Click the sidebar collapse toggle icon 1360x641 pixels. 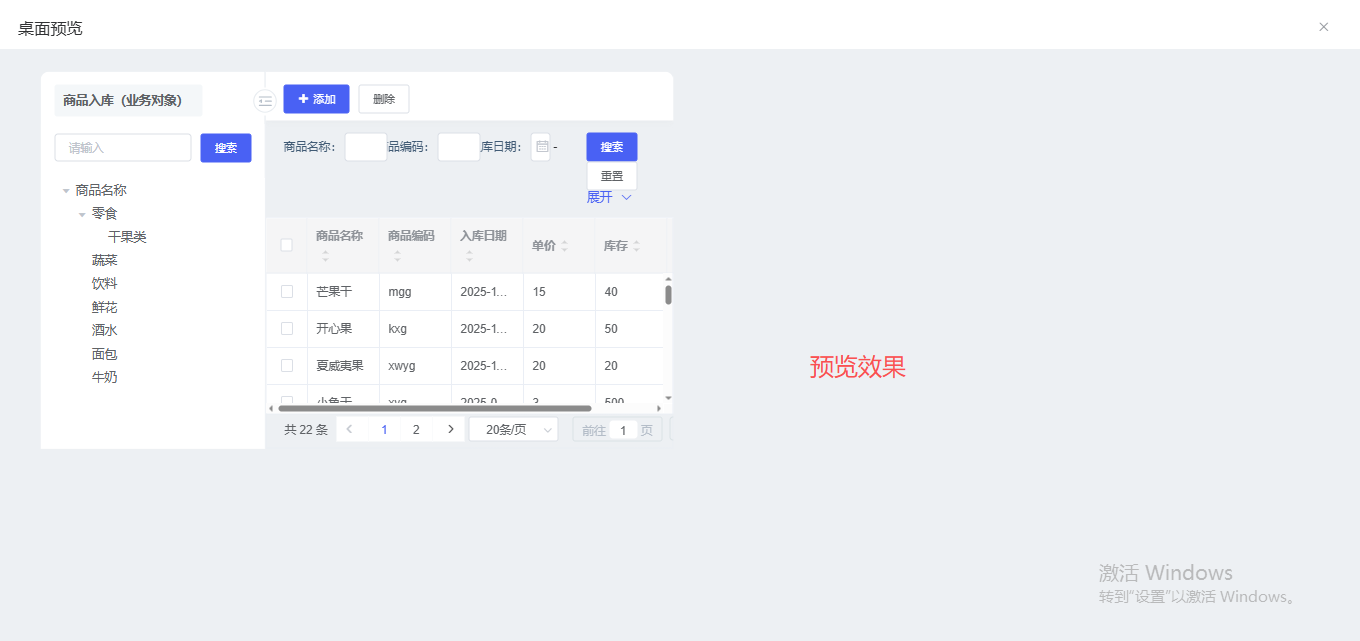[265, 100]
